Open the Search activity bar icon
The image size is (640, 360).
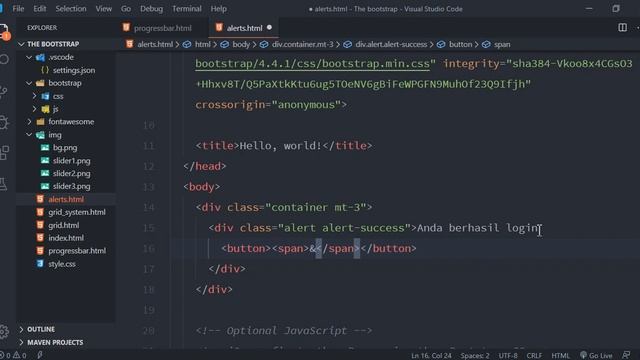(x=4, y=60)
